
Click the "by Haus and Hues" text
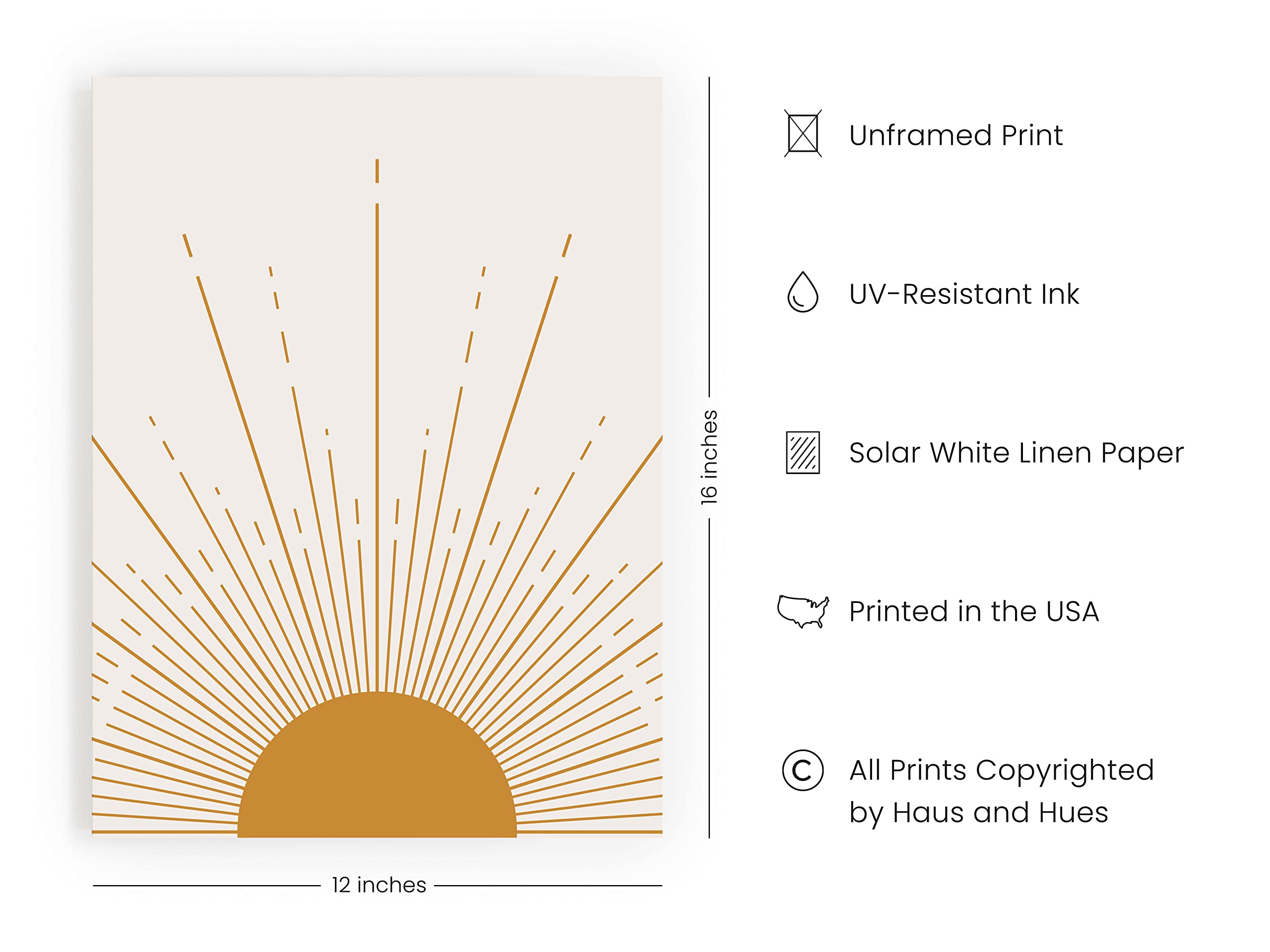click(978, 813)
